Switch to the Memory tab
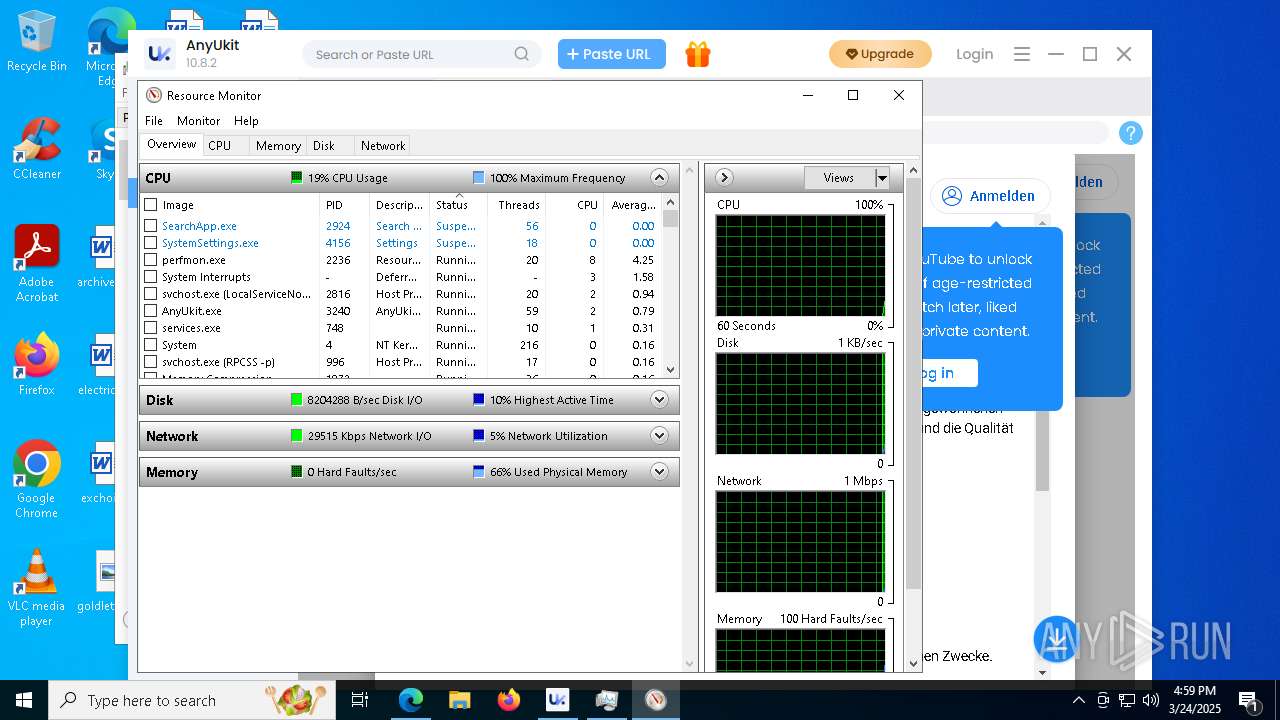The width and height of the screenshot is (1280, 720). click(x=278, y=146)
